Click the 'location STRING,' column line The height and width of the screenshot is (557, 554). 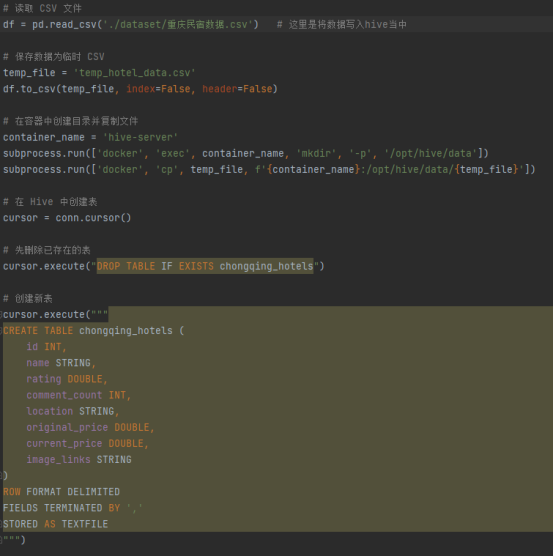[x=73, y=411]
